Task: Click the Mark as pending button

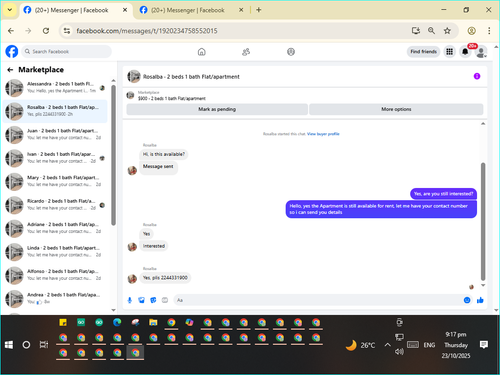Action: point(217,109)
